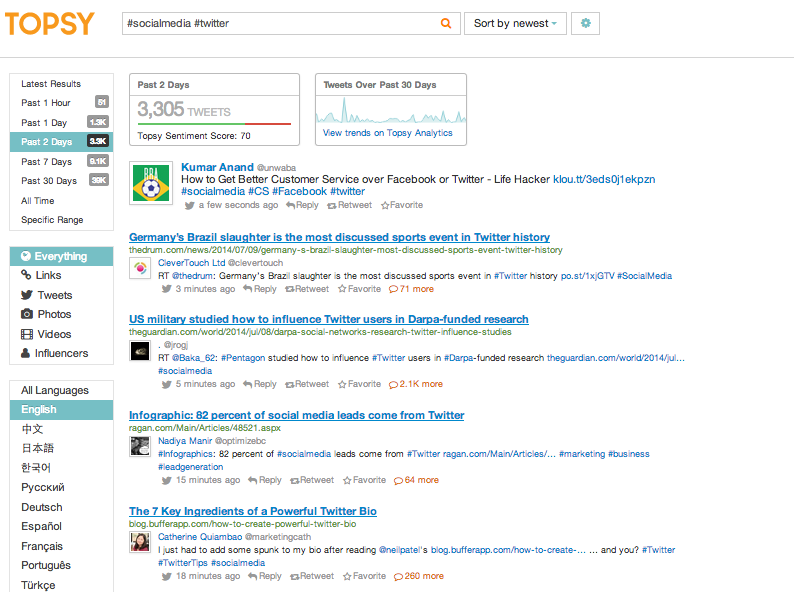Open klou.tt/3eds0j1ekpzn link
The image size is (794, 592).
pos(604,179)
